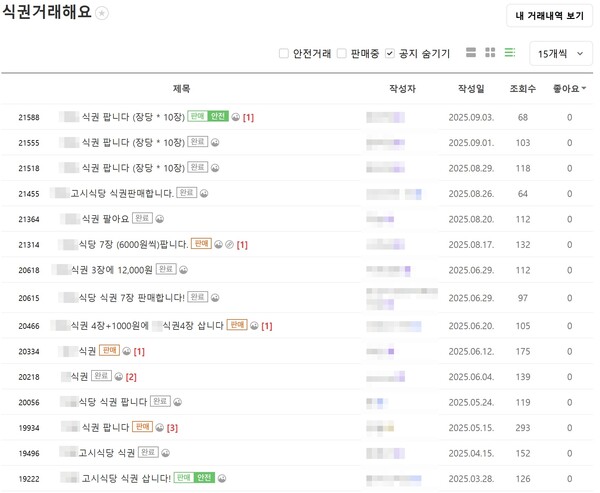The width and height of the screenshot is (600, 493).
Task: Enable the 판매중 checkbox
Action: [x=341, y=53]
